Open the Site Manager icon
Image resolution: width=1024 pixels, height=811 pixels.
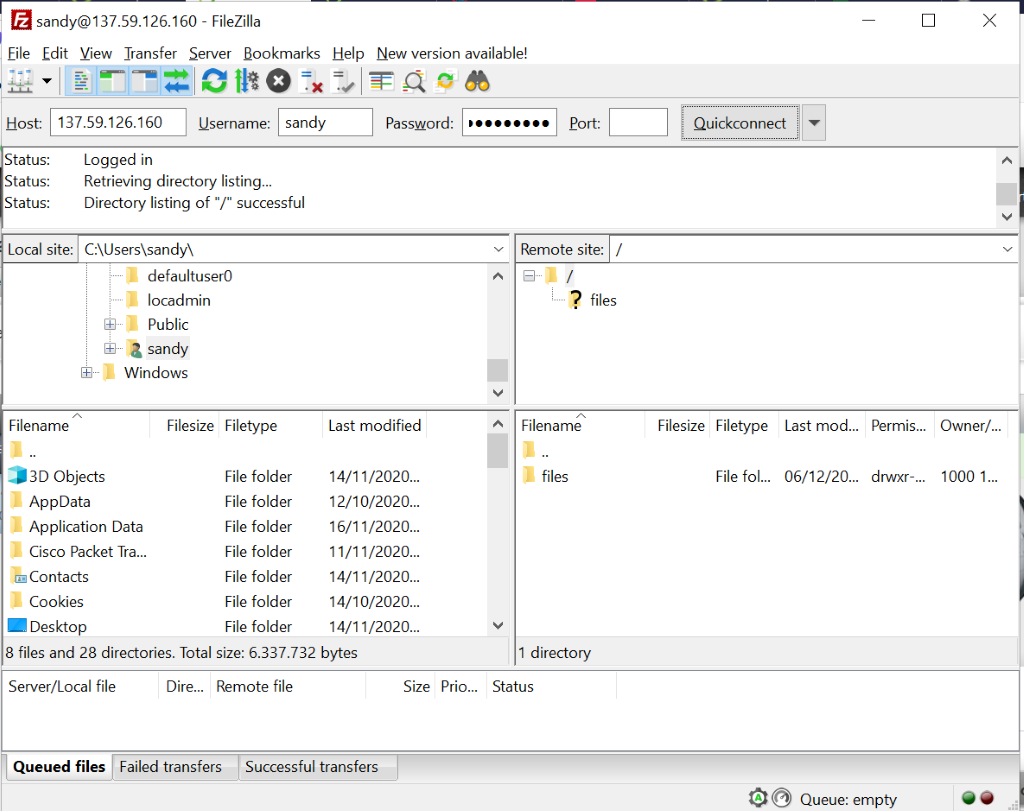pos(20,82)
